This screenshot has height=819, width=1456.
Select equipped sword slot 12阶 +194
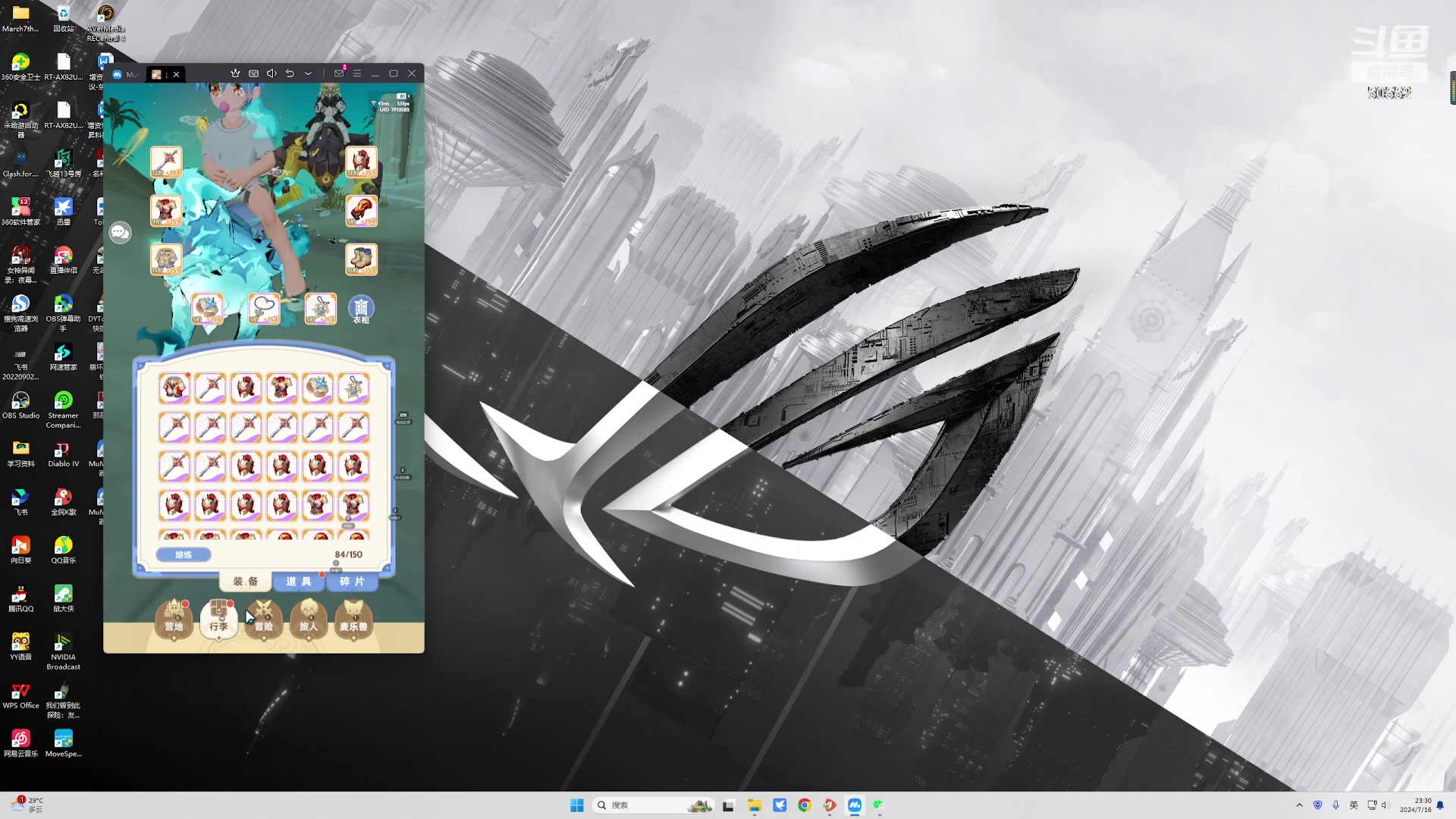point(166,162)
